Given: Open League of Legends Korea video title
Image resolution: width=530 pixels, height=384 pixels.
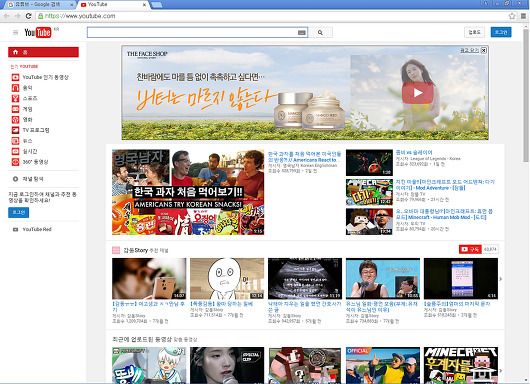Looking at the screenshot, I should coord(414,153).
